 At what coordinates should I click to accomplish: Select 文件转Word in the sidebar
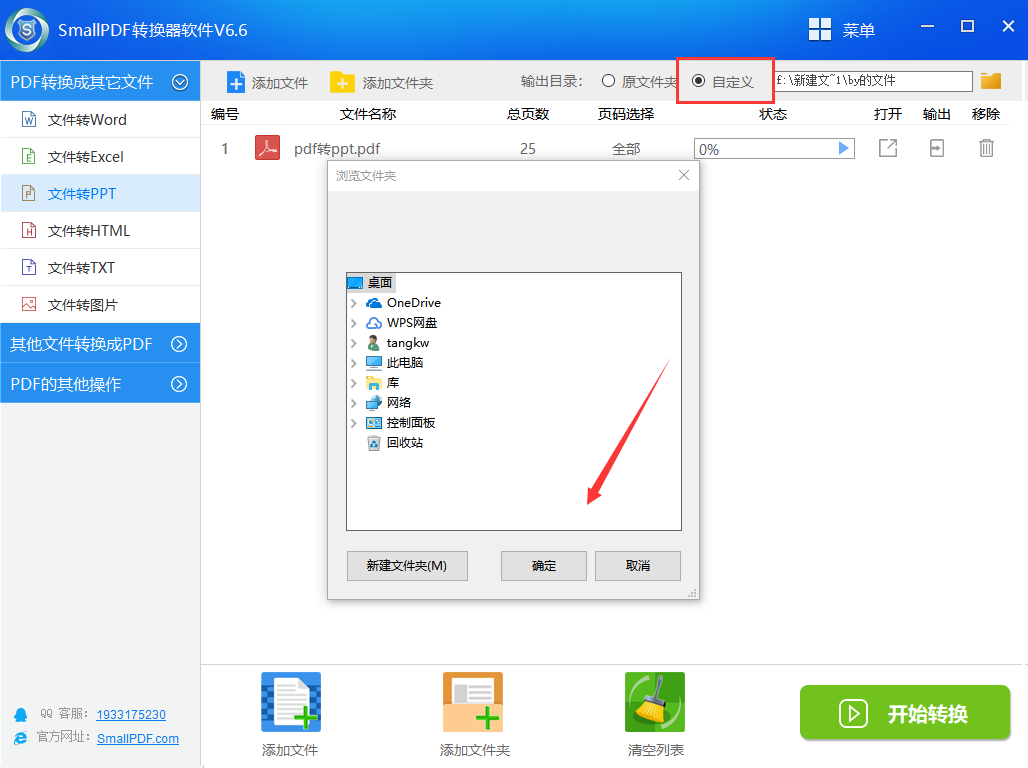[87, 120]
